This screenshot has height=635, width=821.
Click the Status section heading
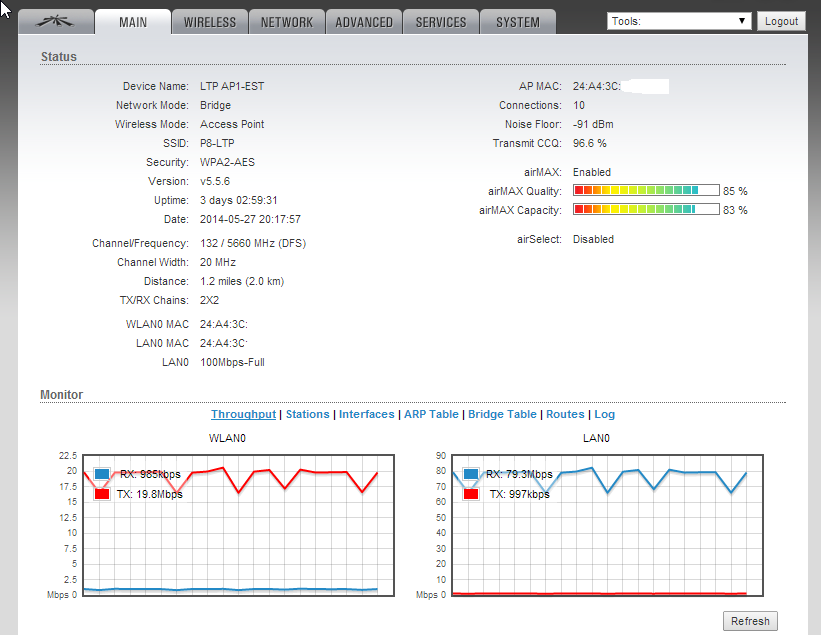tap(59, 57)
